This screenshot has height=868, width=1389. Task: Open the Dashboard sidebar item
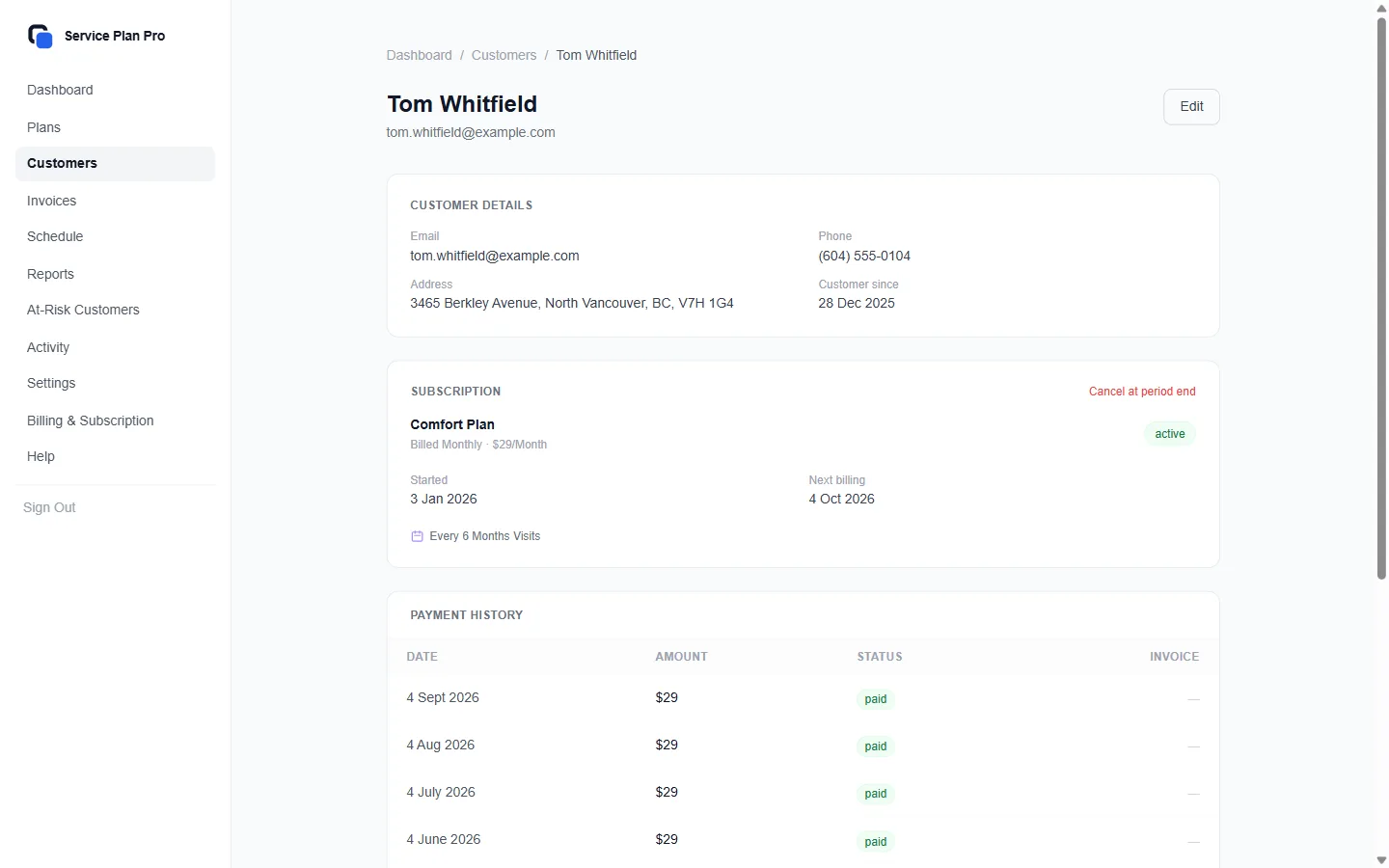(115, 90)
